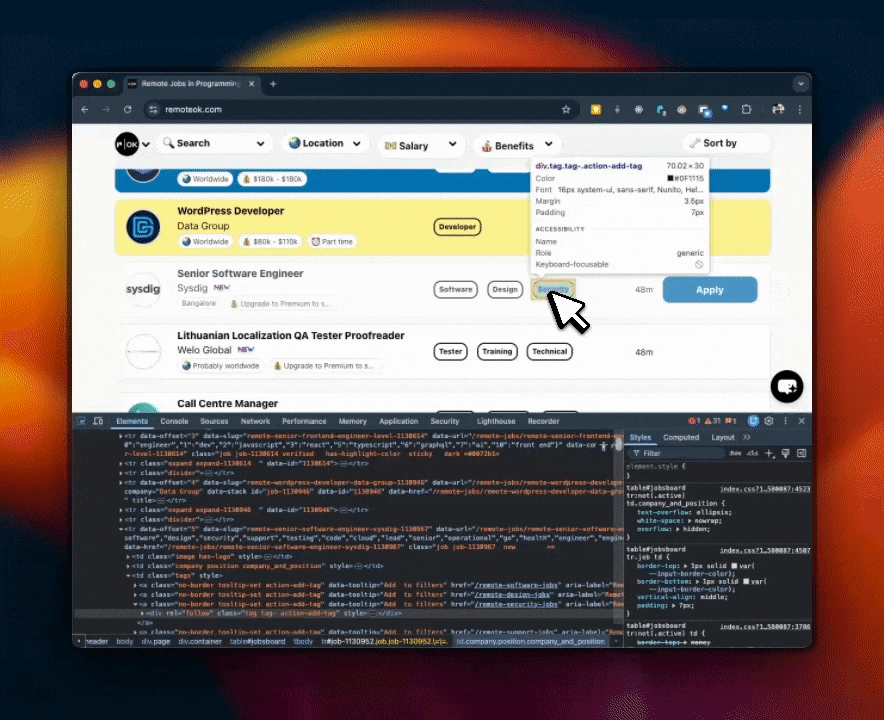Toggle the device toolbar icon in DevTools

pos(99,422)
